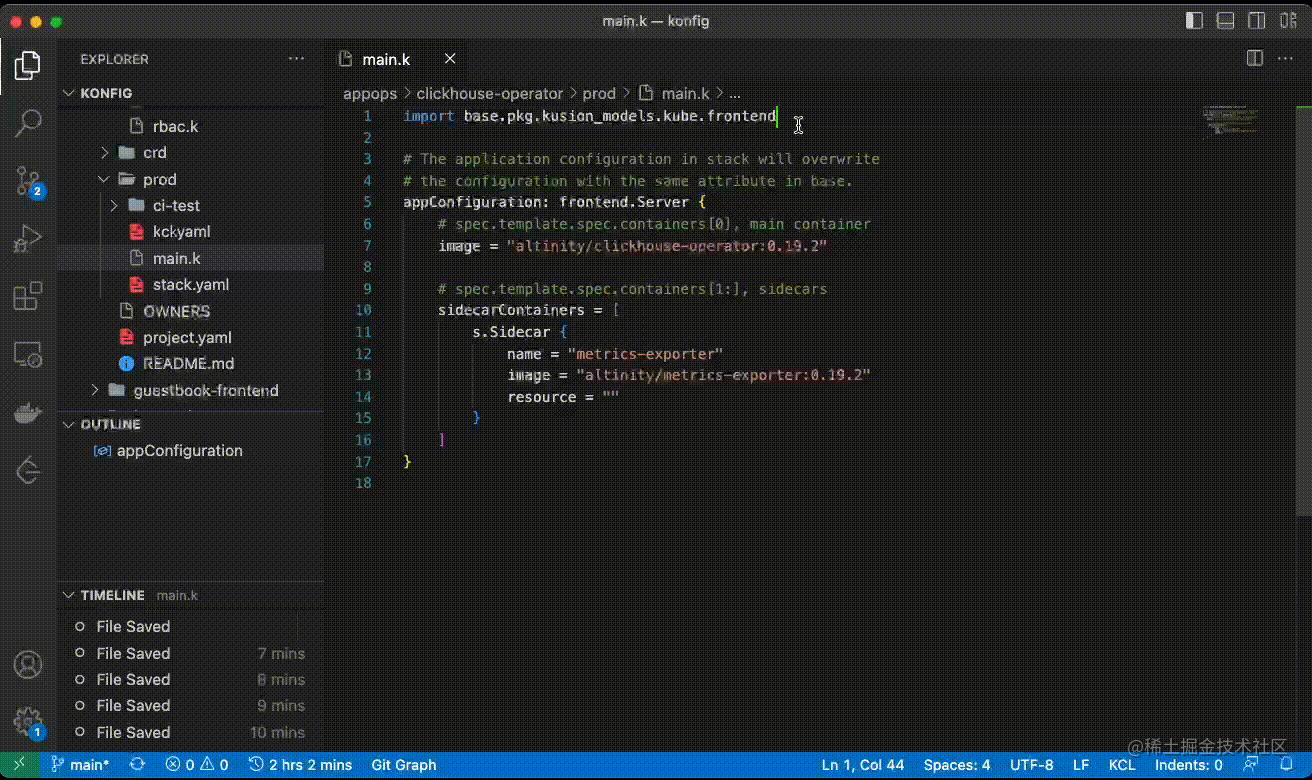Open Explorer Views and More Actions ellipsis

pyautogui.click(x=296, y=59)
